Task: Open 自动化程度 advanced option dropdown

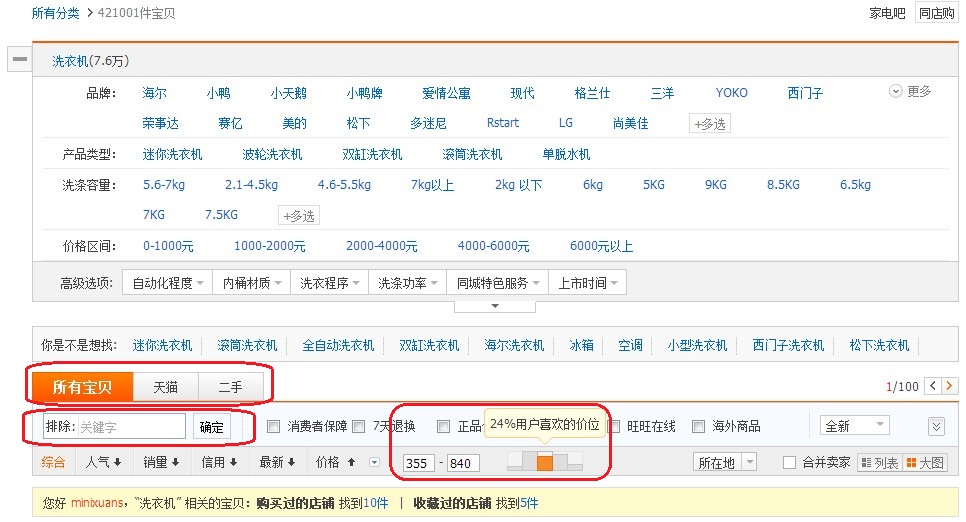Action: point(168,283)
